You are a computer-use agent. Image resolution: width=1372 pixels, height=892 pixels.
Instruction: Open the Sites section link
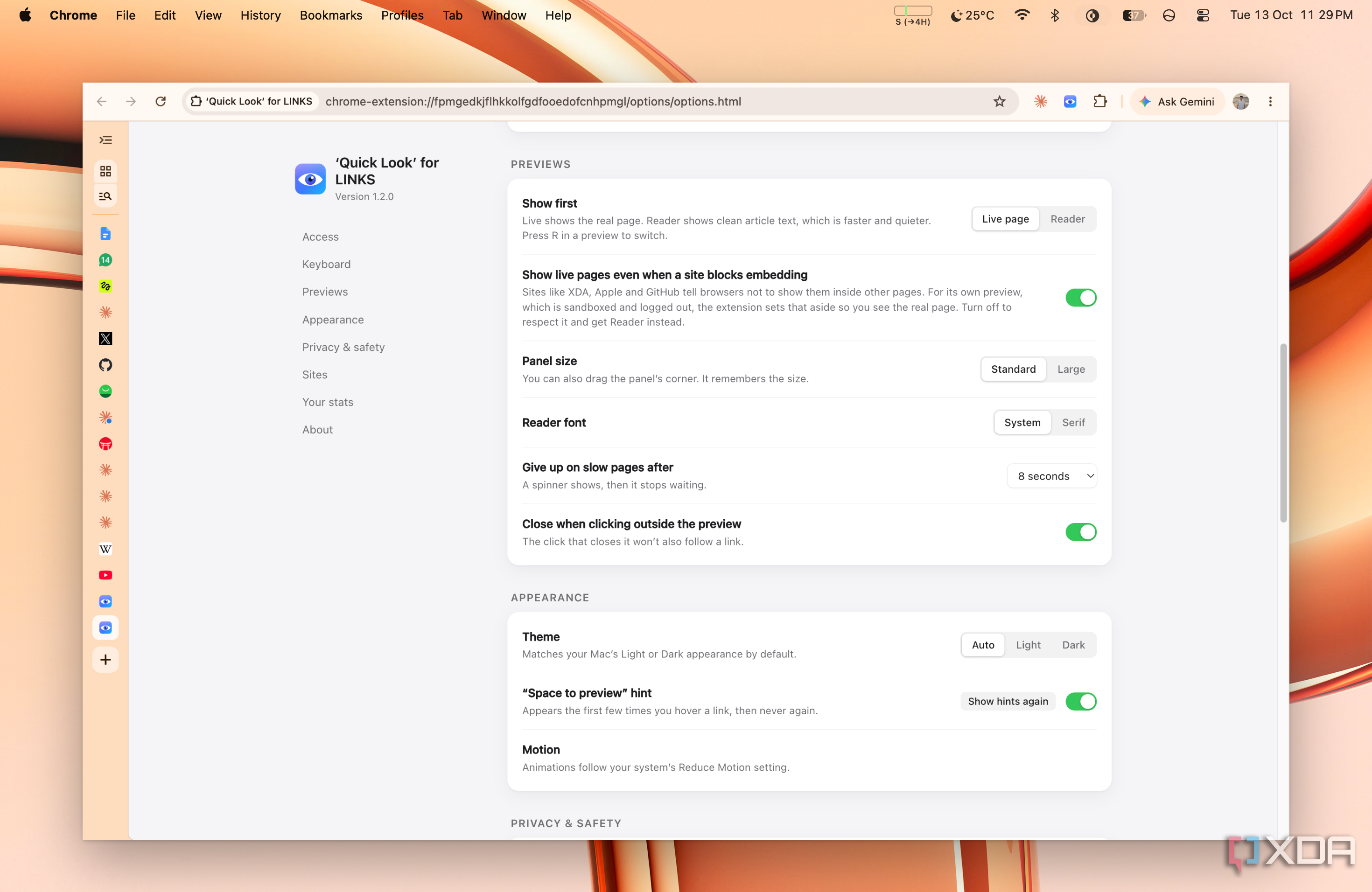[315, 375]
